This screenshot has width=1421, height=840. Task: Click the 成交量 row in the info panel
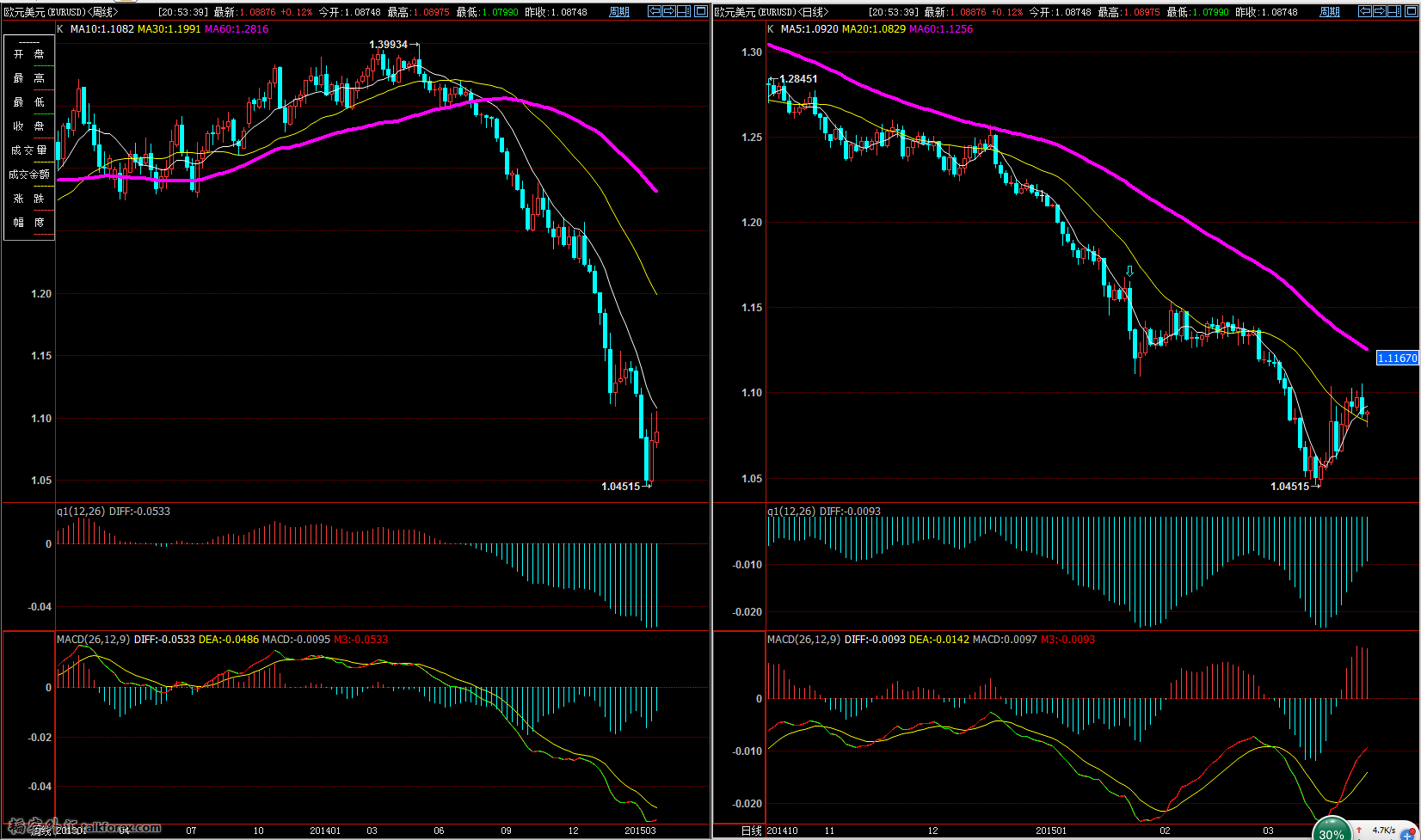29,150
